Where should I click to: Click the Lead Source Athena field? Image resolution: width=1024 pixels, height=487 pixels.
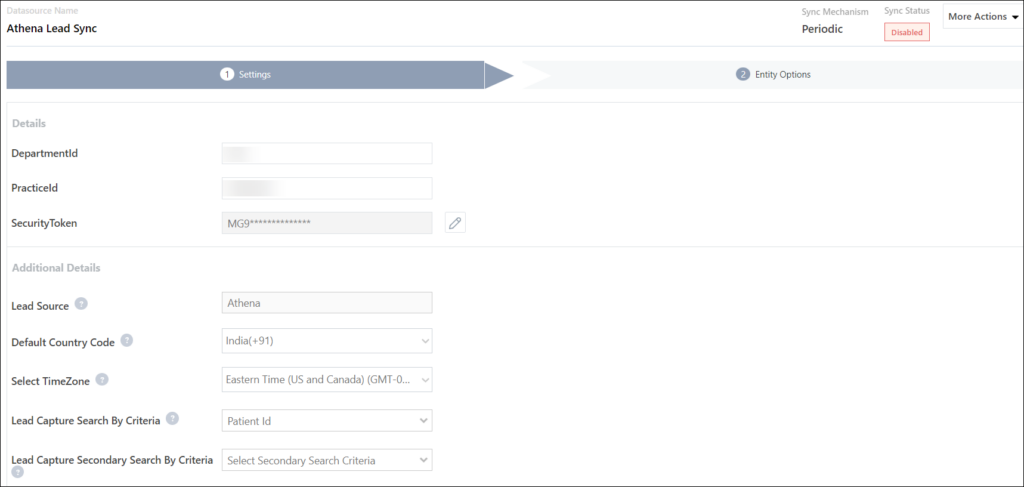[326, 302]
